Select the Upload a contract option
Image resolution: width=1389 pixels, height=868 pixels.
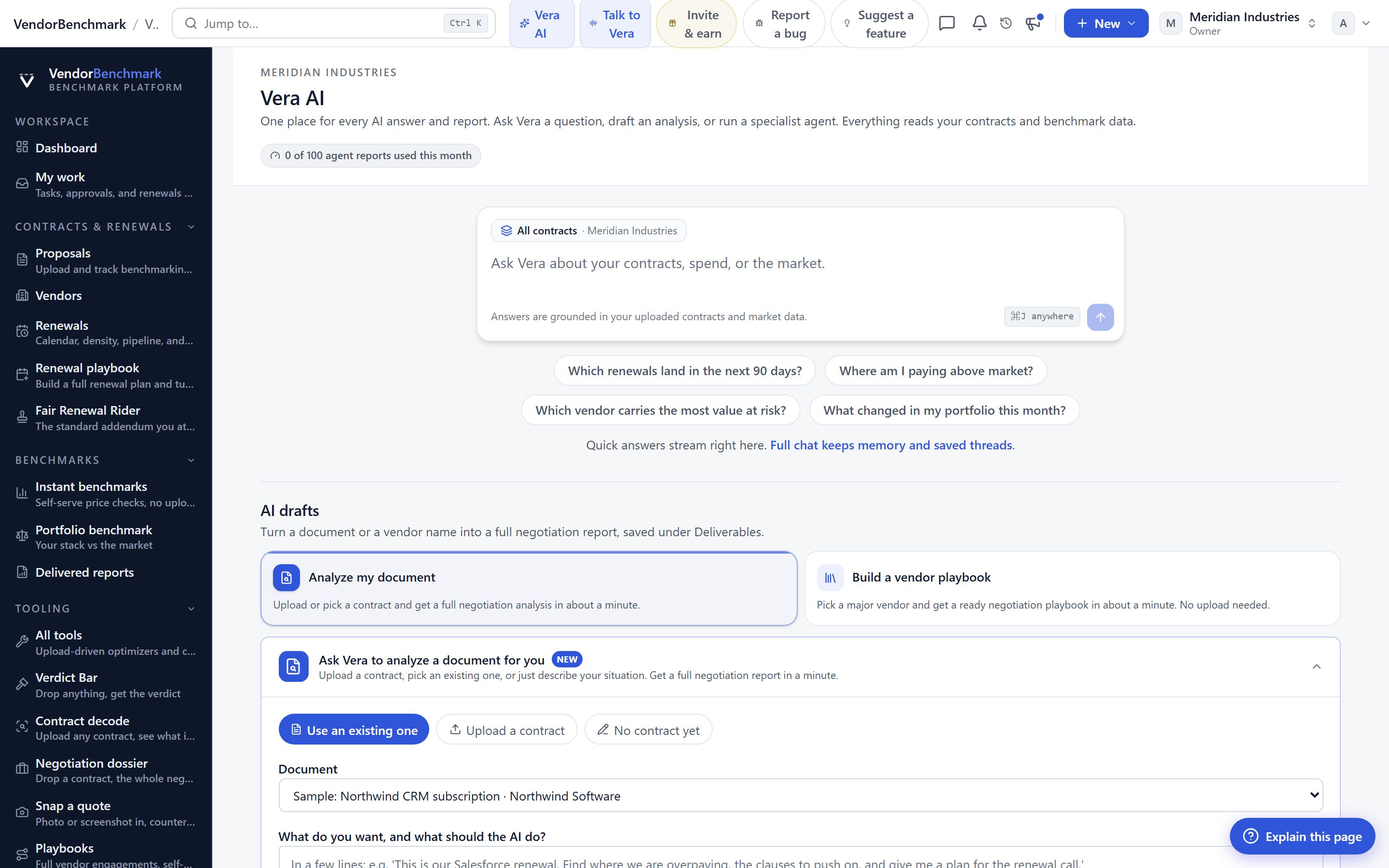click(x=506, y=730)
